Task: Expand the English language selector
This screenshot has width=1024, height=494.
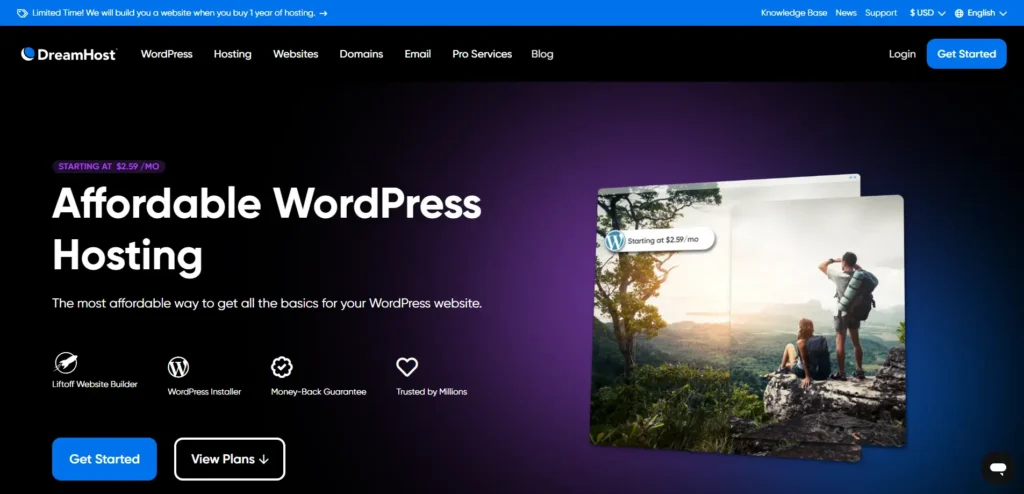Action: pos(980,13)
